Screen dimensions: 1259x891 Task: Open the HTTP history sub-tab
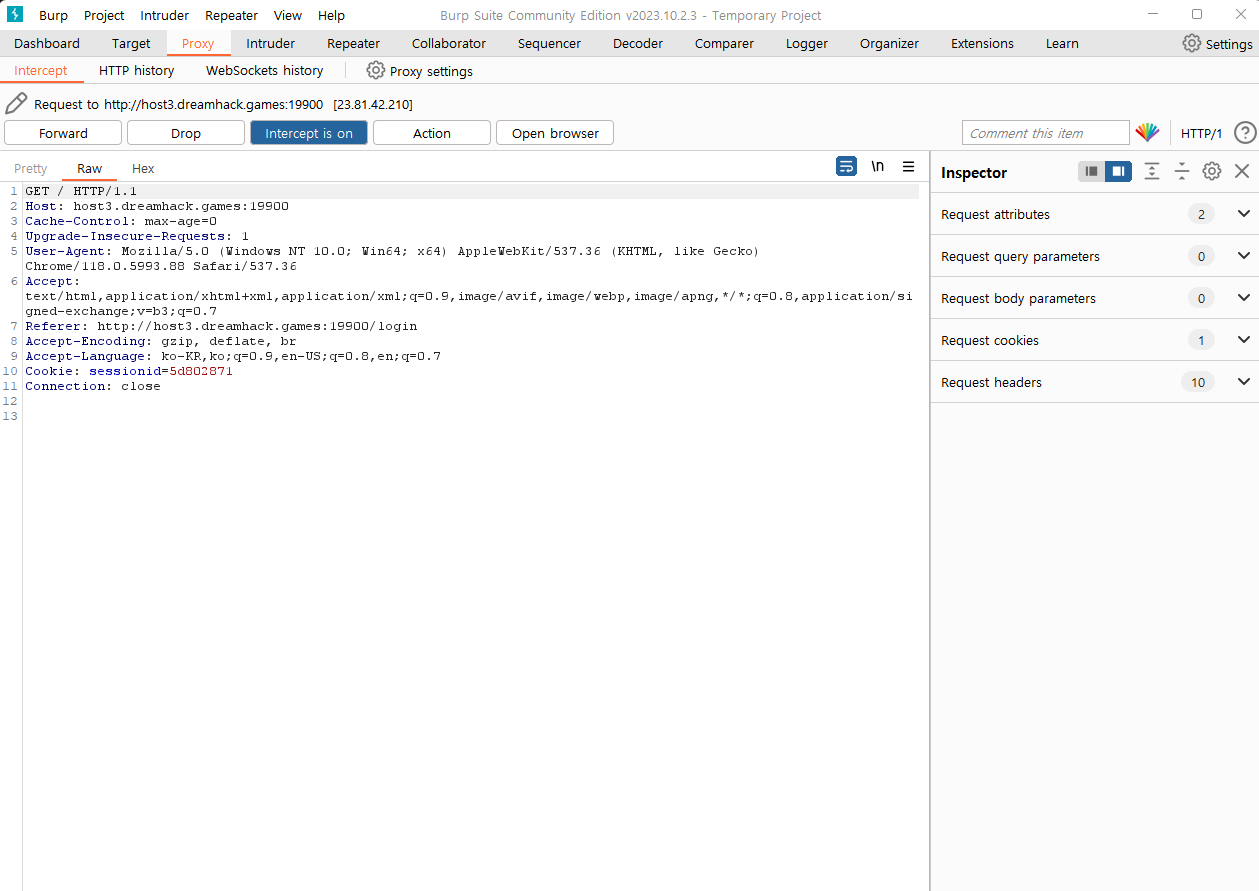pos(137,70)
